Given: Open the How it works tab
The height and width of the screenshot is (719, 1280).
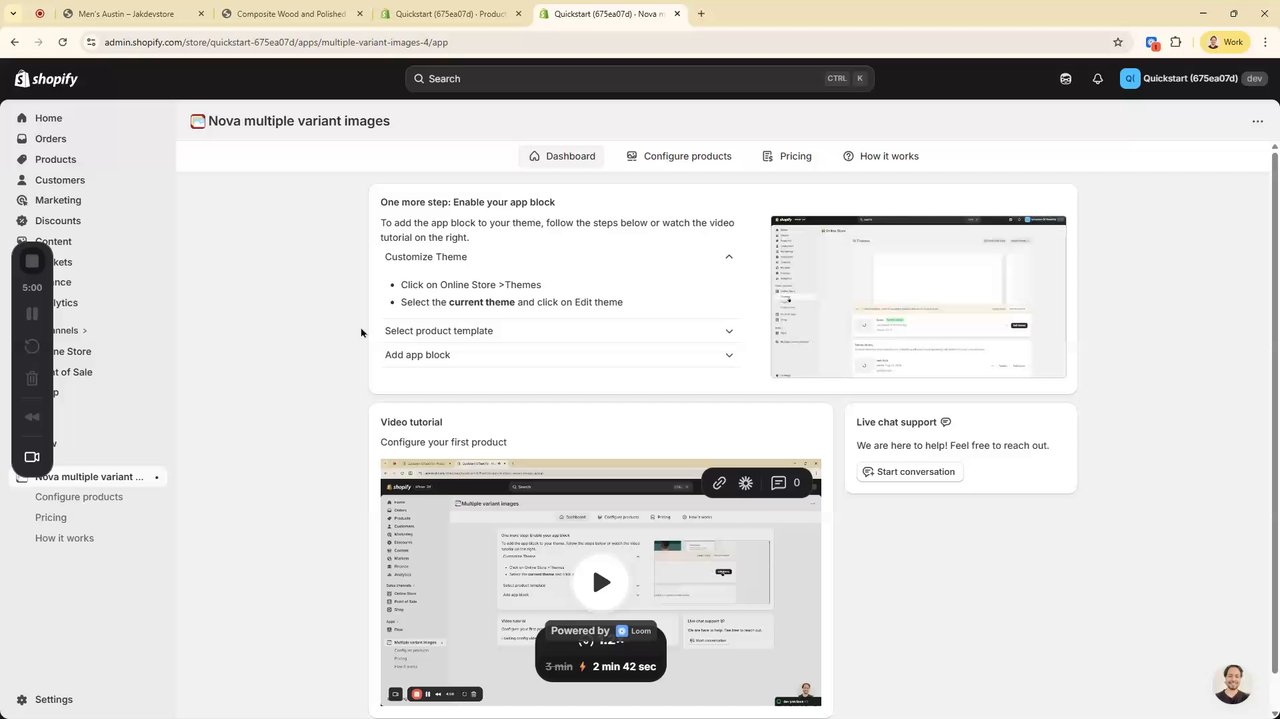Looking at the screenshot, I should coord(881,156).
